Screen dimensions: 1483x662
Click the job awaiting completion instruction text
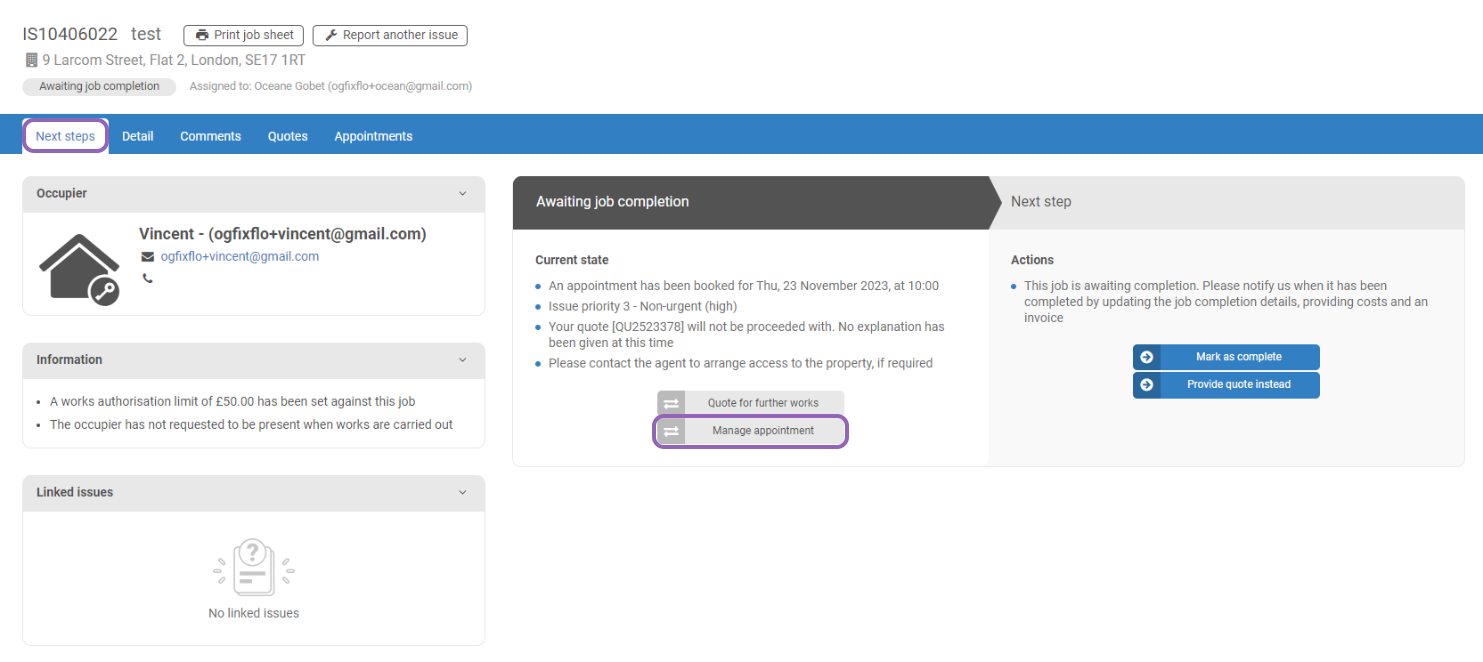[1226, 302]
